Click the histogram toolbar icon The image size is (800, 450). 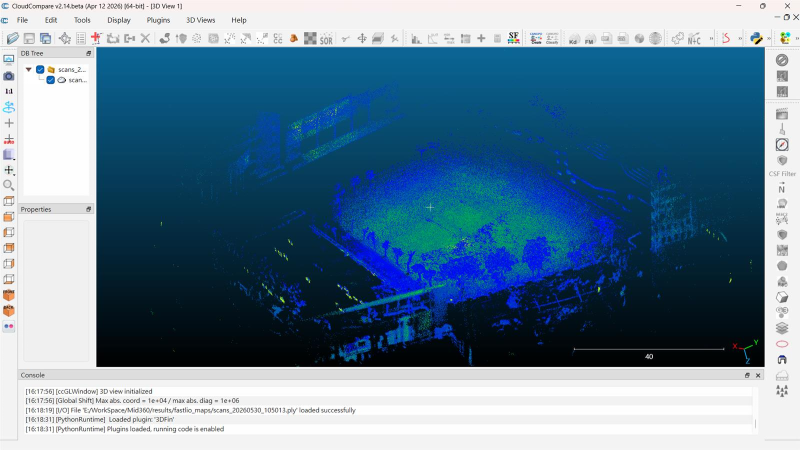pos(416,38)
